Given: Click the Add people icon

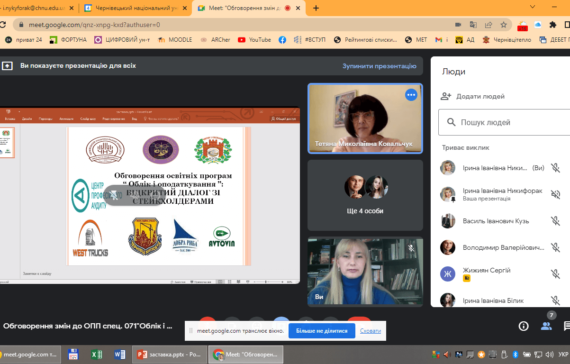Looking at the screenshot, I should pos(445,96).
